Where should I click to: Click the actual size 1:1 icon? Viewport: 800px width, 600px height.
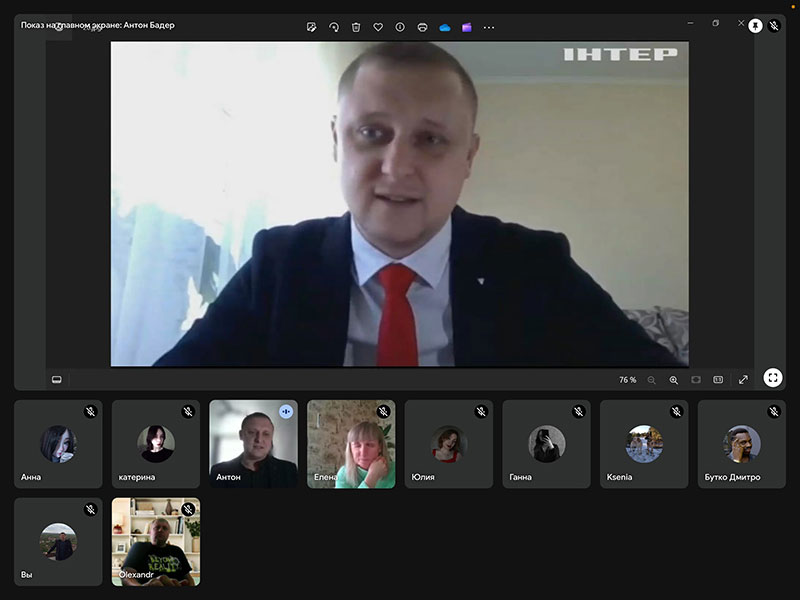pos(718,380)
